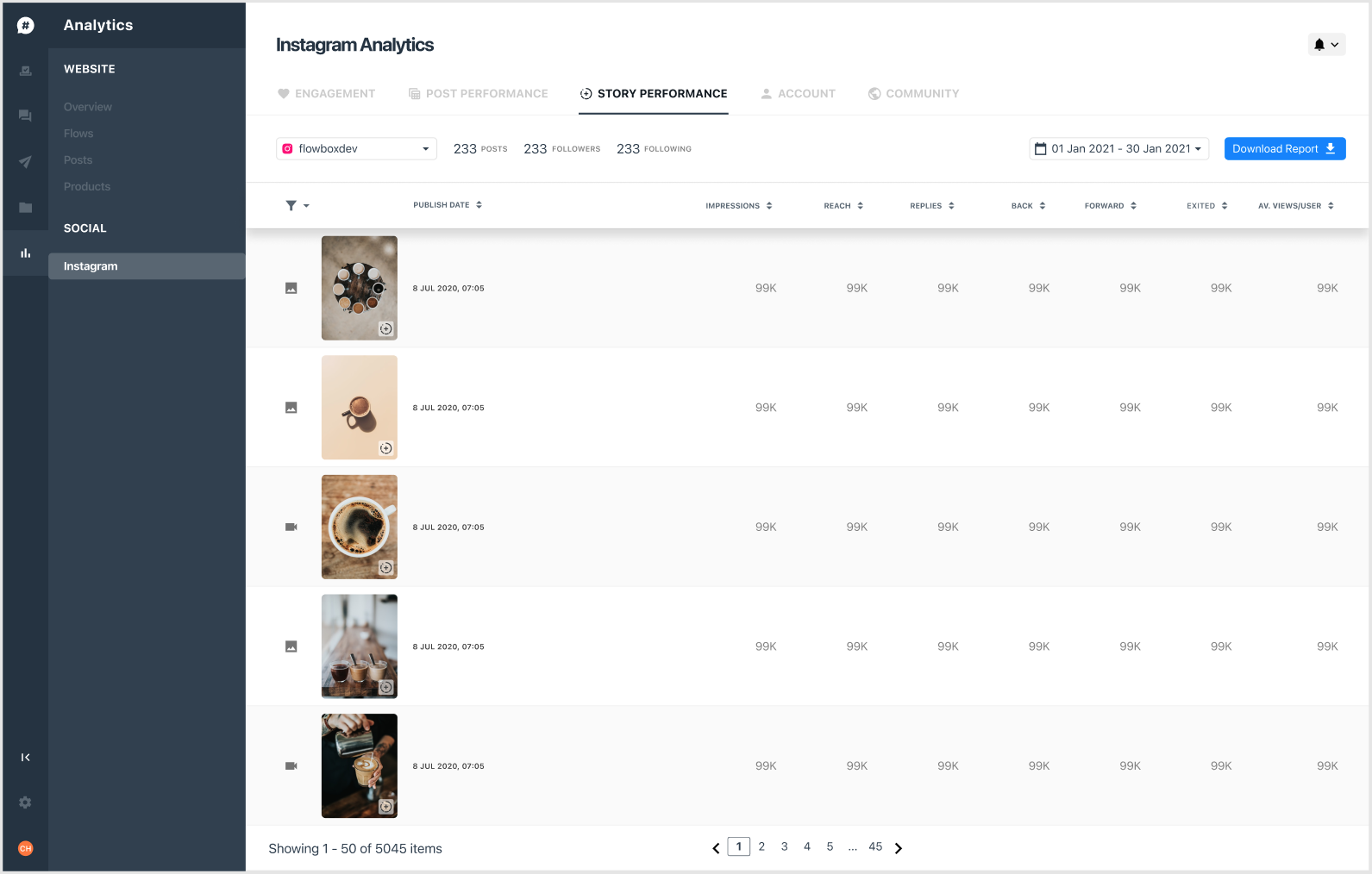Sort the table by Publish Date
Screen dimensions: 1372x874
pos(447,205)
